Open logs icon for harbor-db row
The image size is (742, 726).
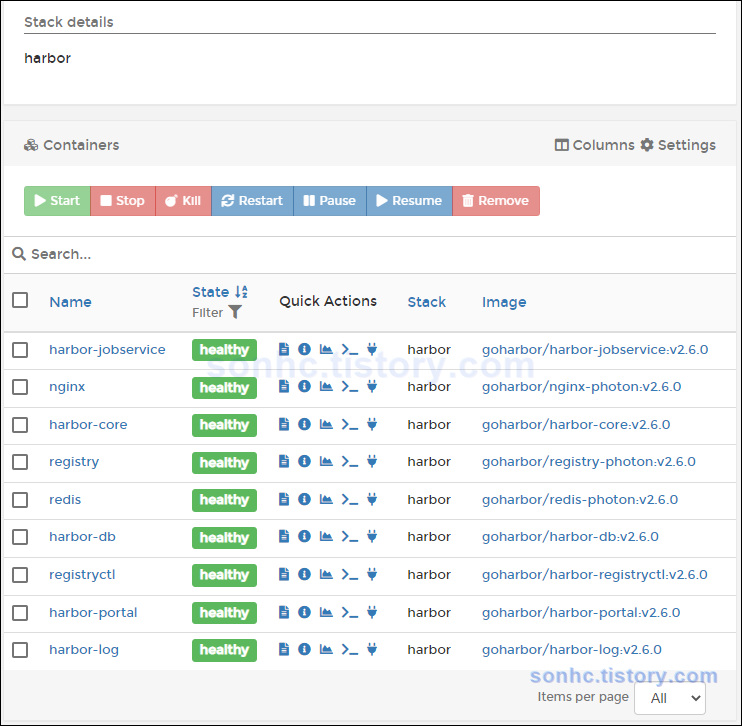click(x=284, y=536)
